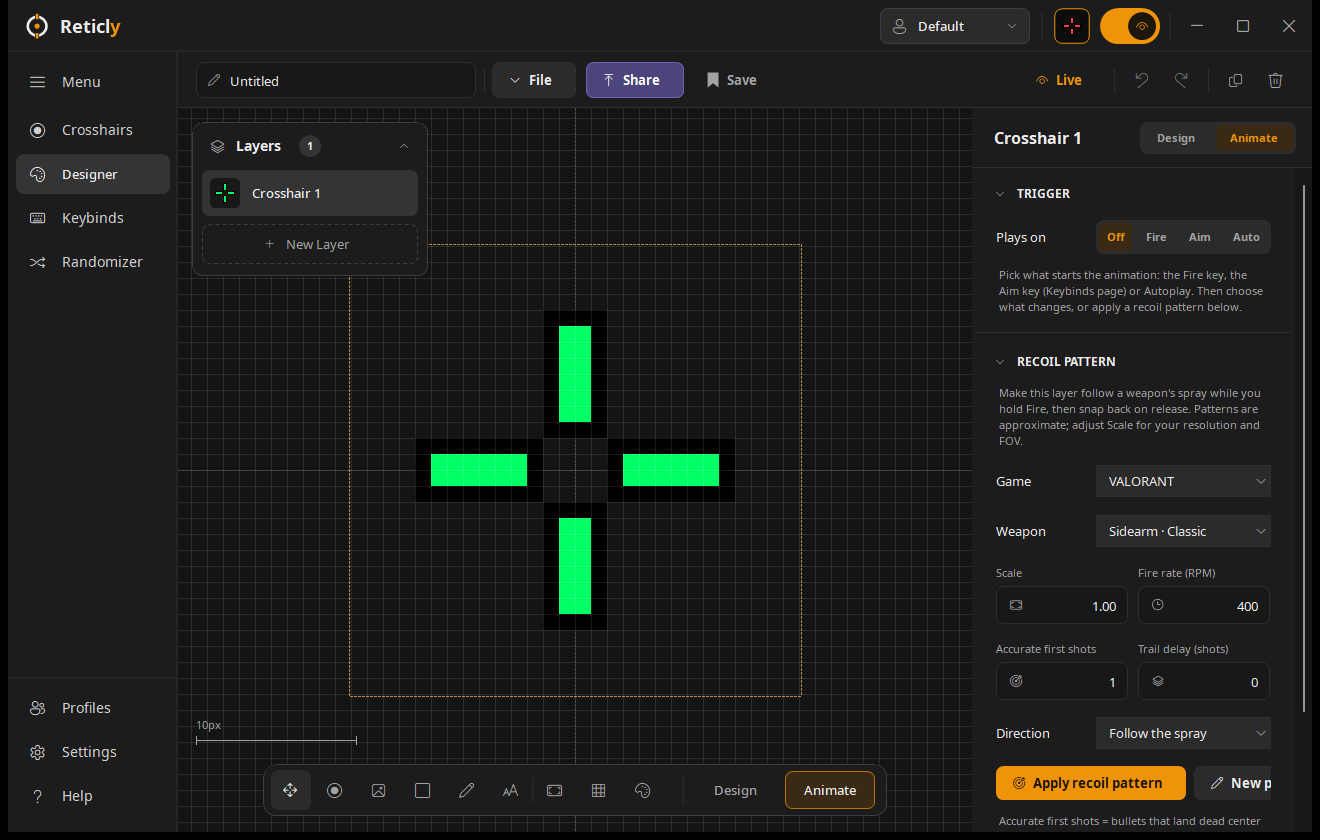Screen dimensions: 1320x840
Task: Collapse the TRIGGER section
Action: [1001, 193]
